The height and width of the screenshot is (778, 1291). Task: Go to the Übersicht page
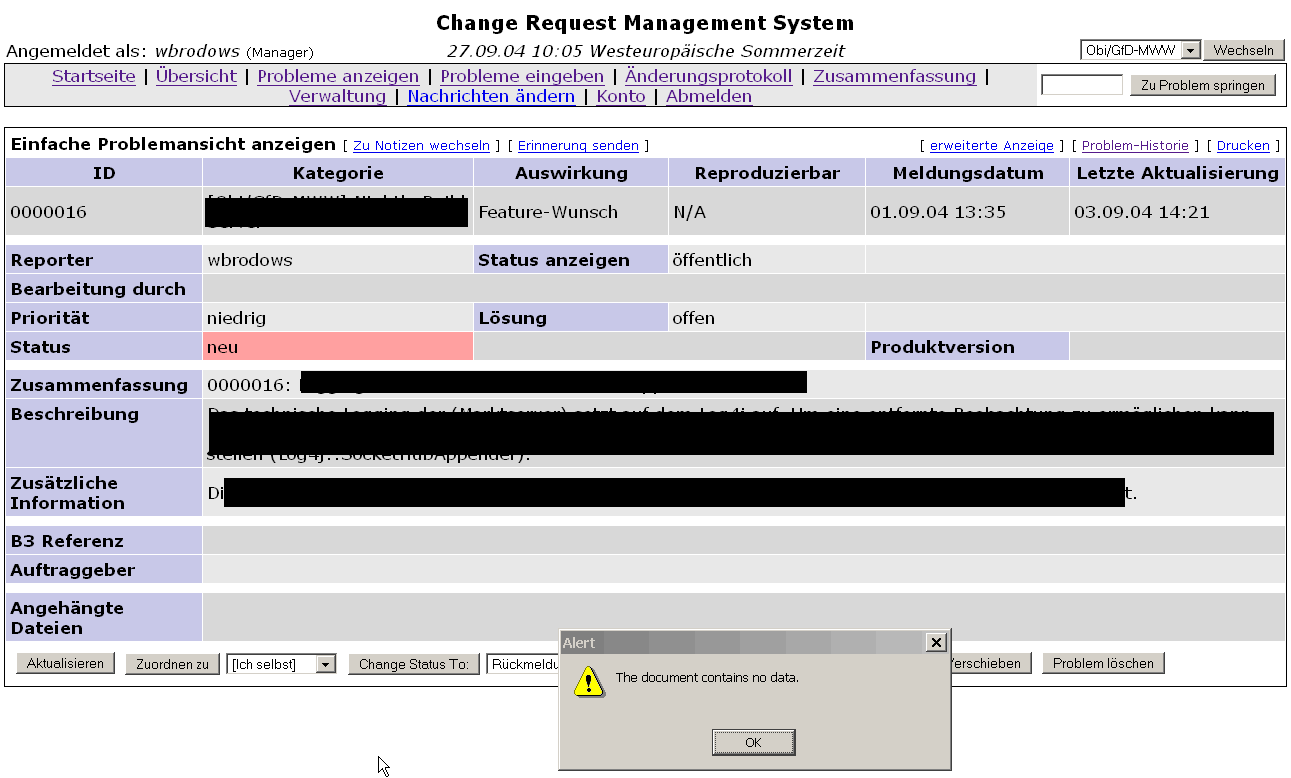coord(196,76)
